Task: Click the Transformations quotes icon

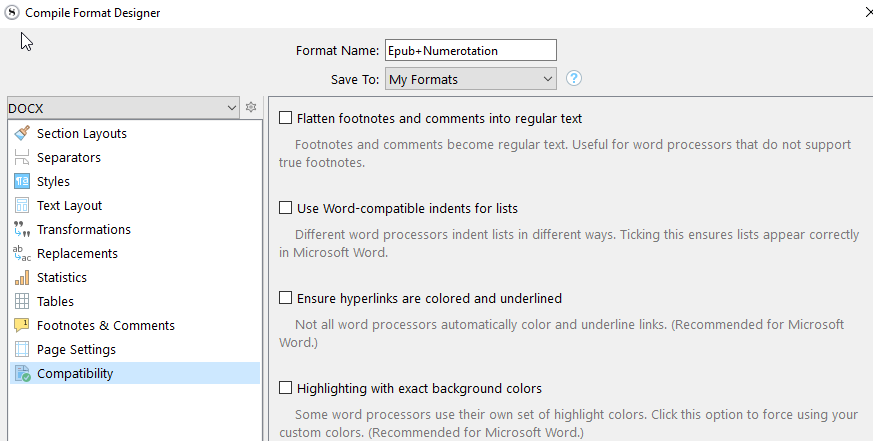Action: click(x=21, y=229)
